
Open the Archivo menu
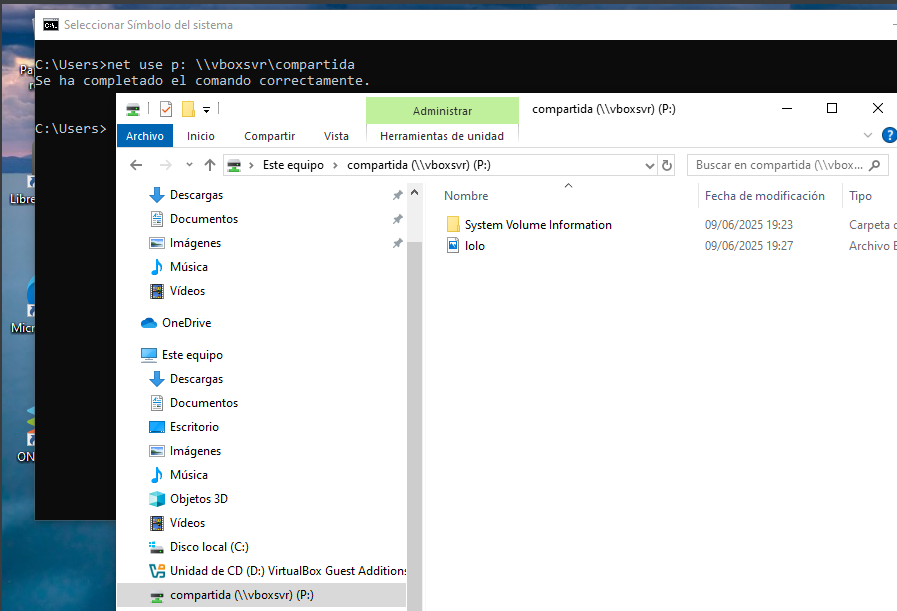coord(145,136)
